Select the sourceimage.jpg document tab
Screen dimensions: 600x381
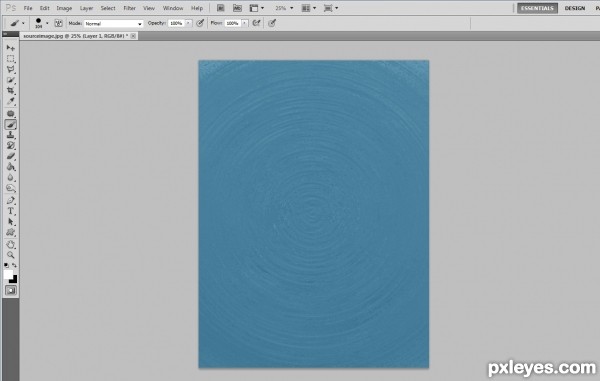coord(75,36)
